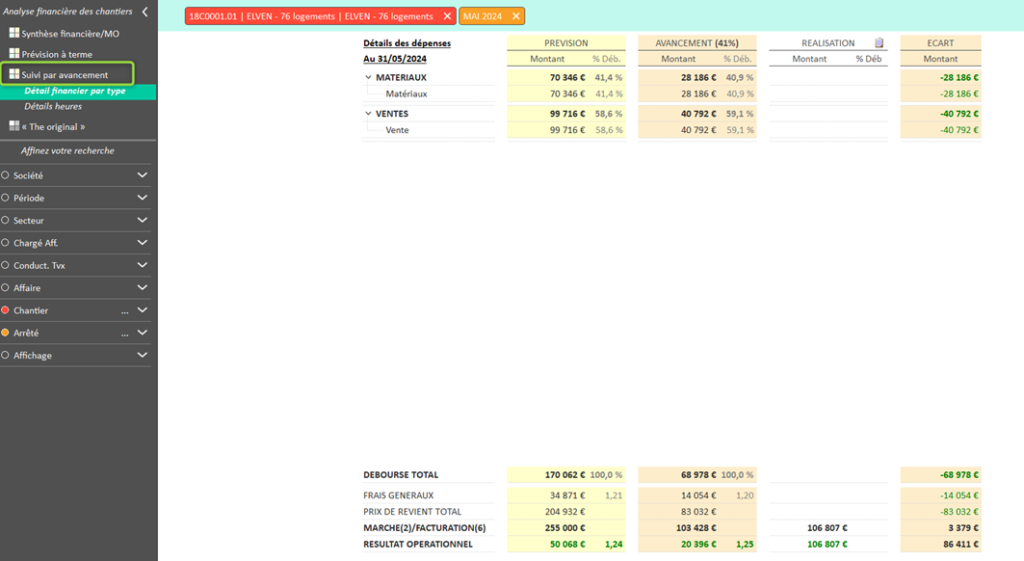The image size is (1024, 561).
Task: Collapse the VENTES row group
Action: tap(368, 114)
